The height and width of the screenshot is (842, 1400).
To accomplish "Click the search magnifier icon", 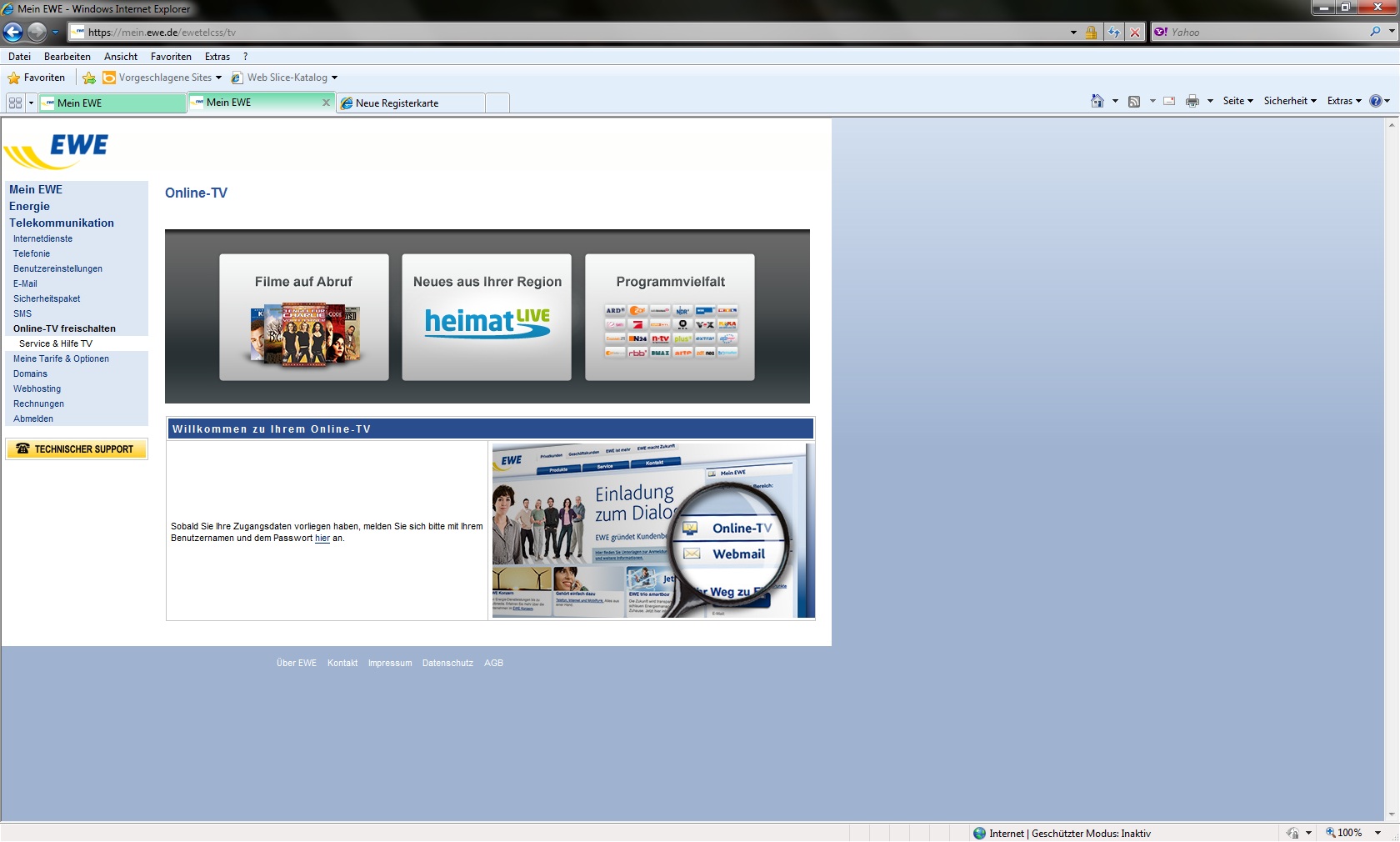I will (x=1375, y=32).
